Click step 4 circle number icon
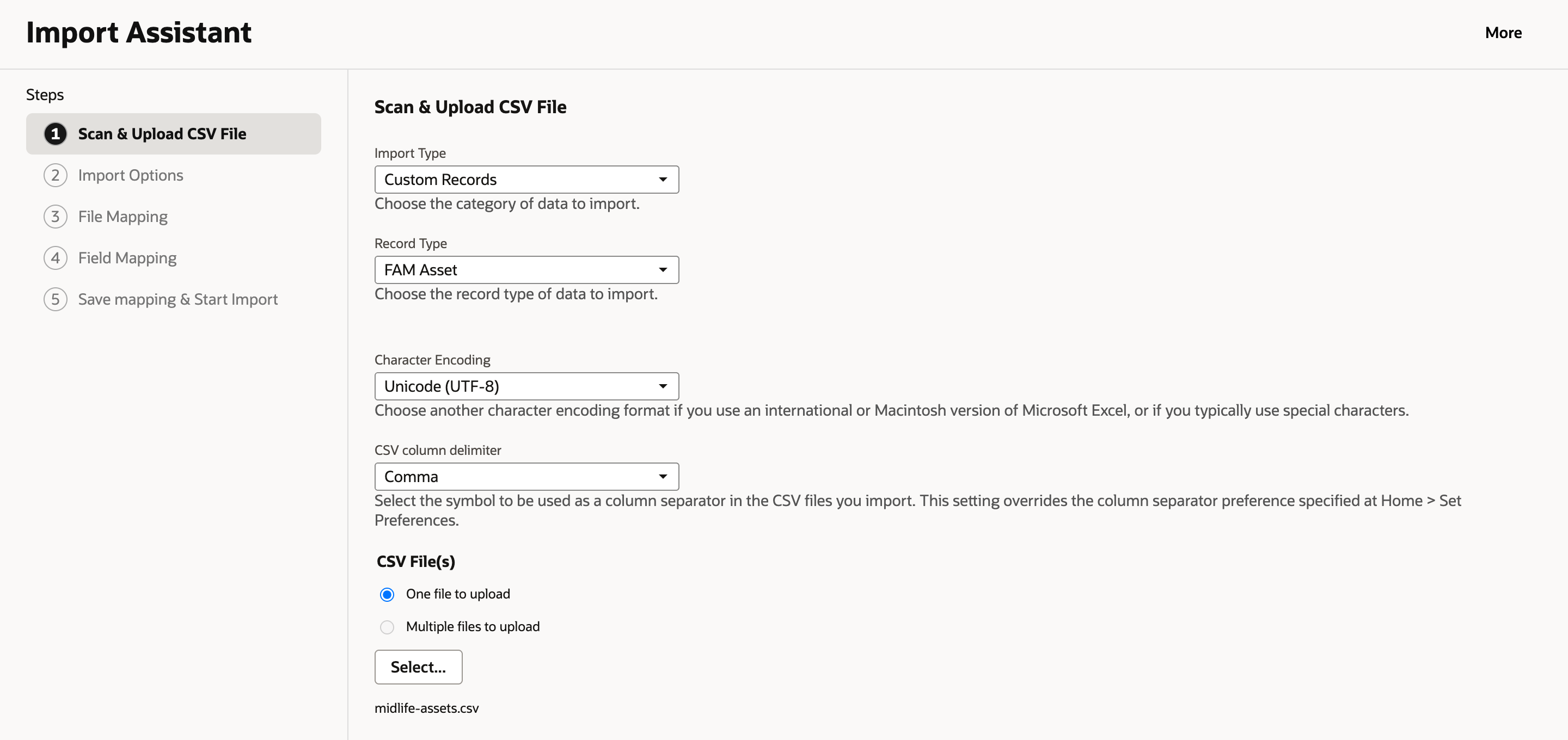 tap(56, 258)
